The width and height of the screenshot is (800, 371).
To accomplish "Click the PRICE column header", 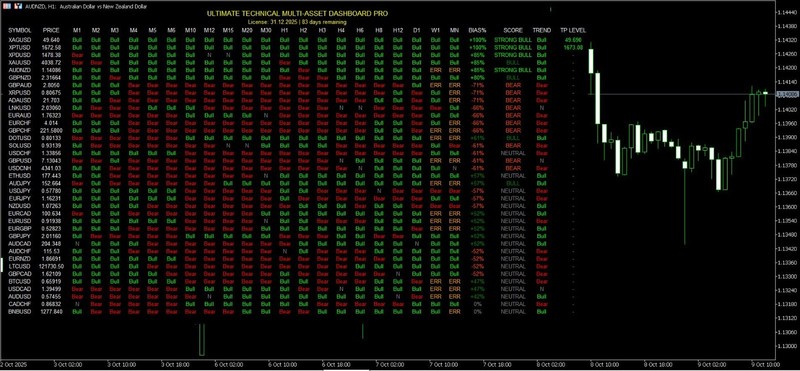I will click(x=51, y=31).
